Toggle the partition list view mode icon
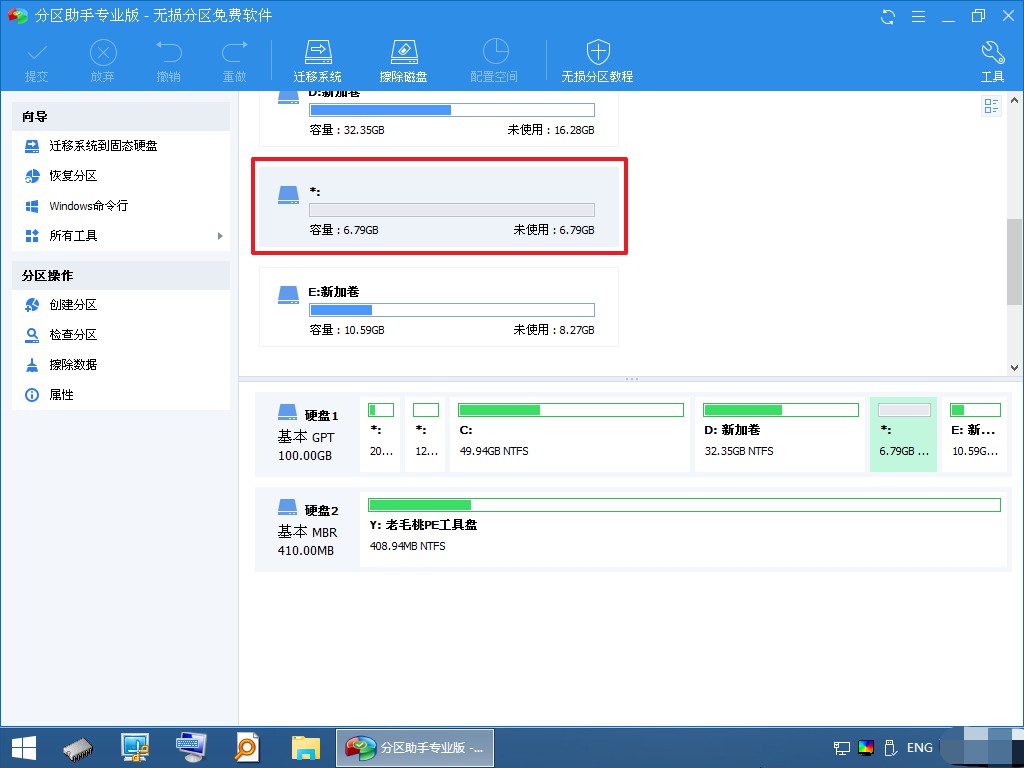 [x=991, y=106]
